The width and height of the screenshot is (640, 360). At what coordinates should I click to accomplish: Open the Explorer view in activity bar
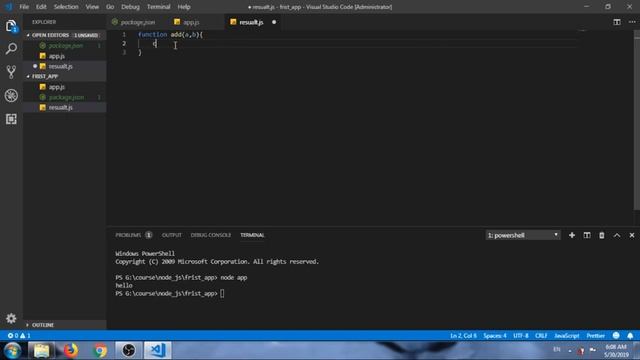[11, 26]
